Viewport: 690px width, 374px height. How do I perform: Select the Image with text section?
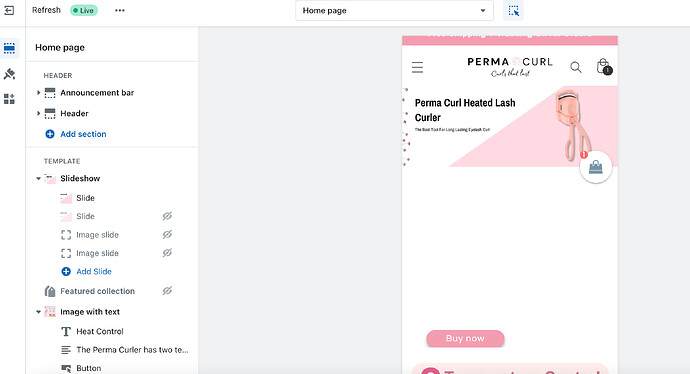click(90, 312)
